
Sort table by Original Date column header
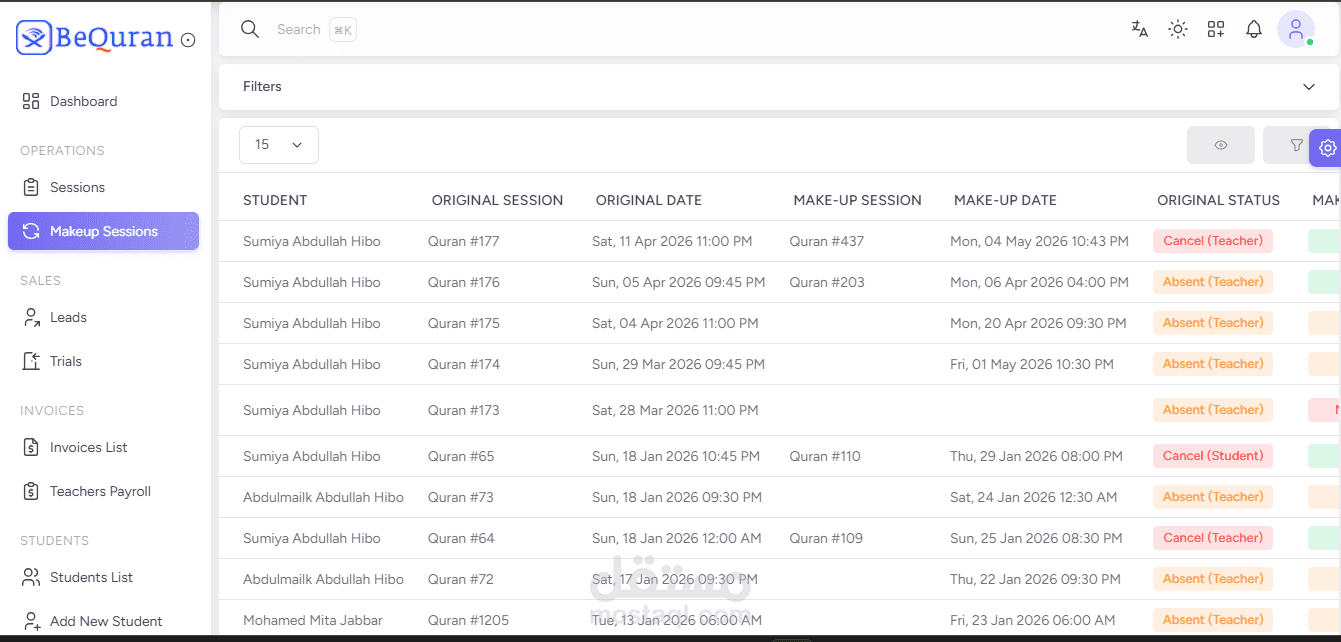pos(648,200)
